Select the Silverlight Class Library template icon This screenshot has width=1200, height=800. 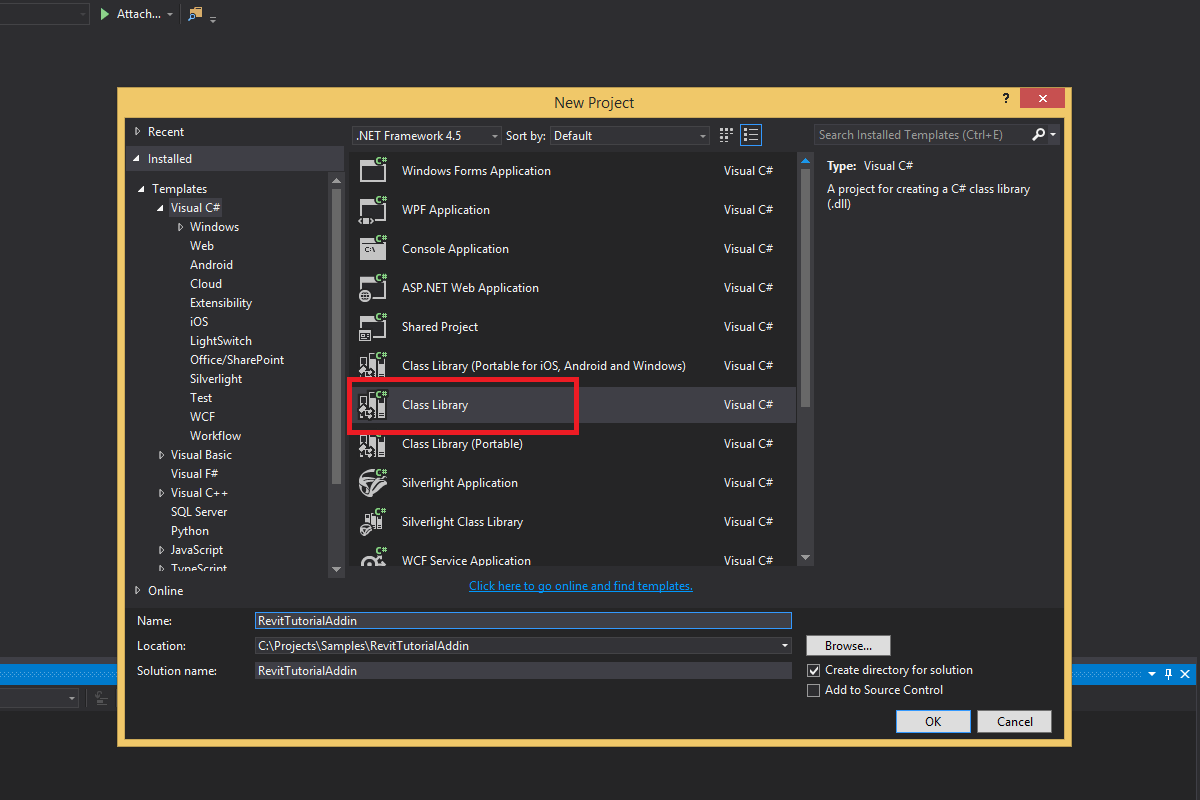(x=373, y=521)
